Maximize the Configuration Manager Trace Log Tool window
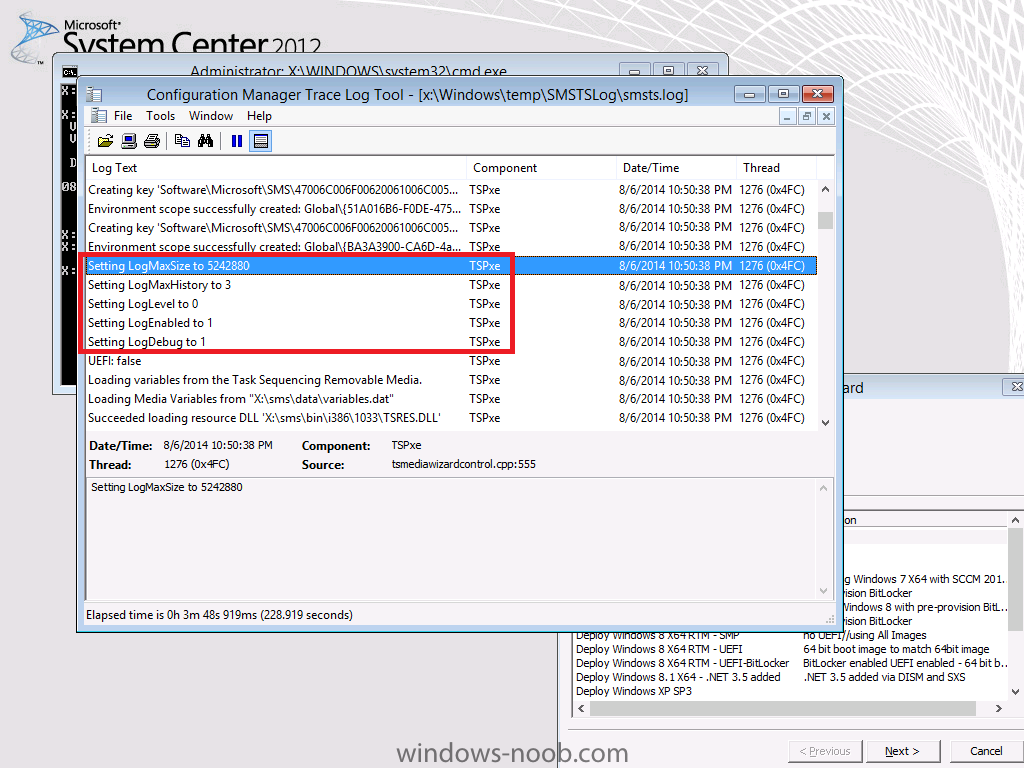Viewport: 1024px width, 768px height. tap(783, 95)
